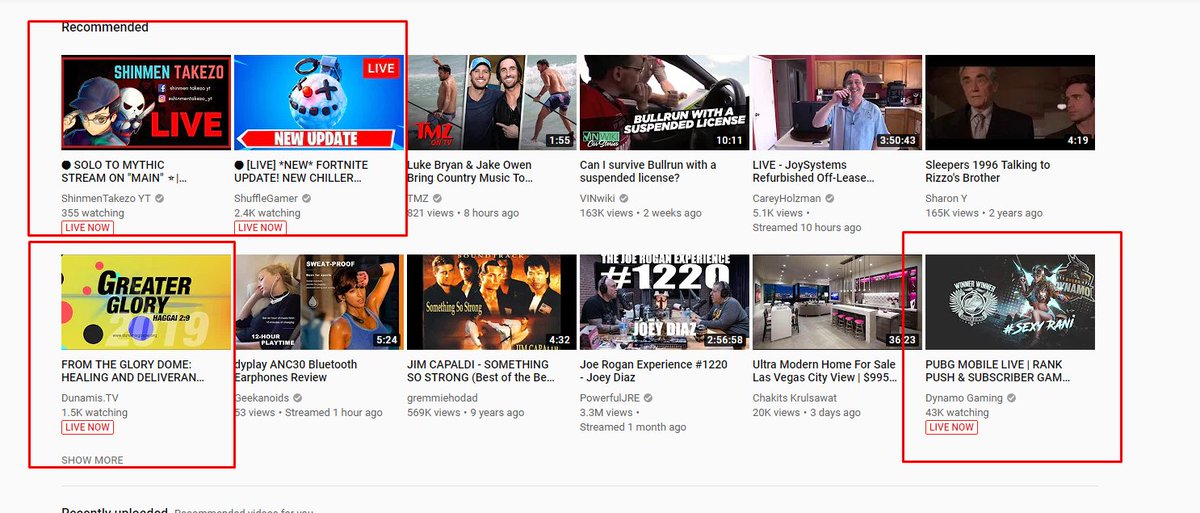The width and height of the screenshot is (1200, 513).
Task: Click '569K views • 9 years ago' text
Action: point(466,412)
